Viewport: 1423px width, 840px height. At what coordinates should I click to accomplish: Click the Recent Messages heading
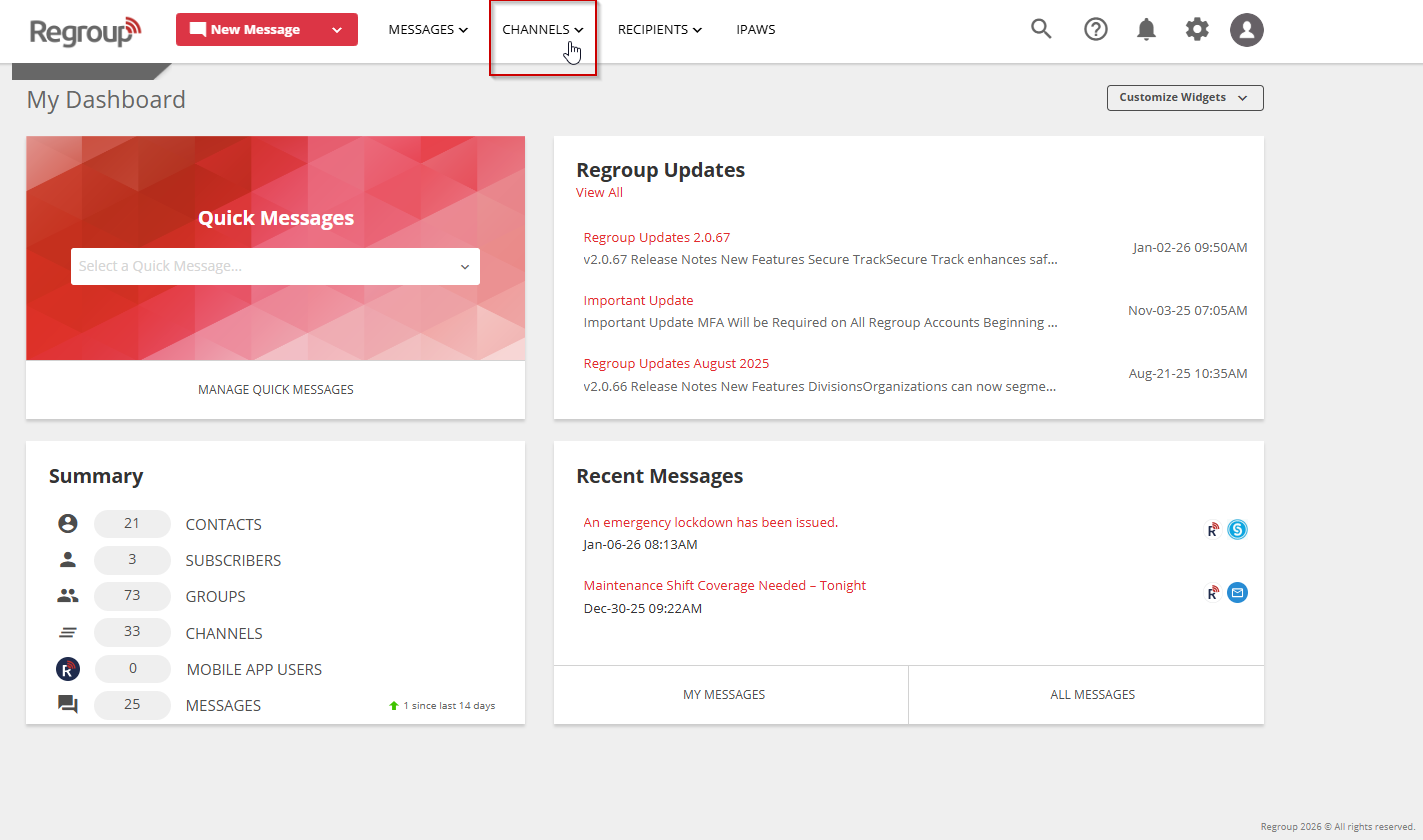tap(660, 476)
